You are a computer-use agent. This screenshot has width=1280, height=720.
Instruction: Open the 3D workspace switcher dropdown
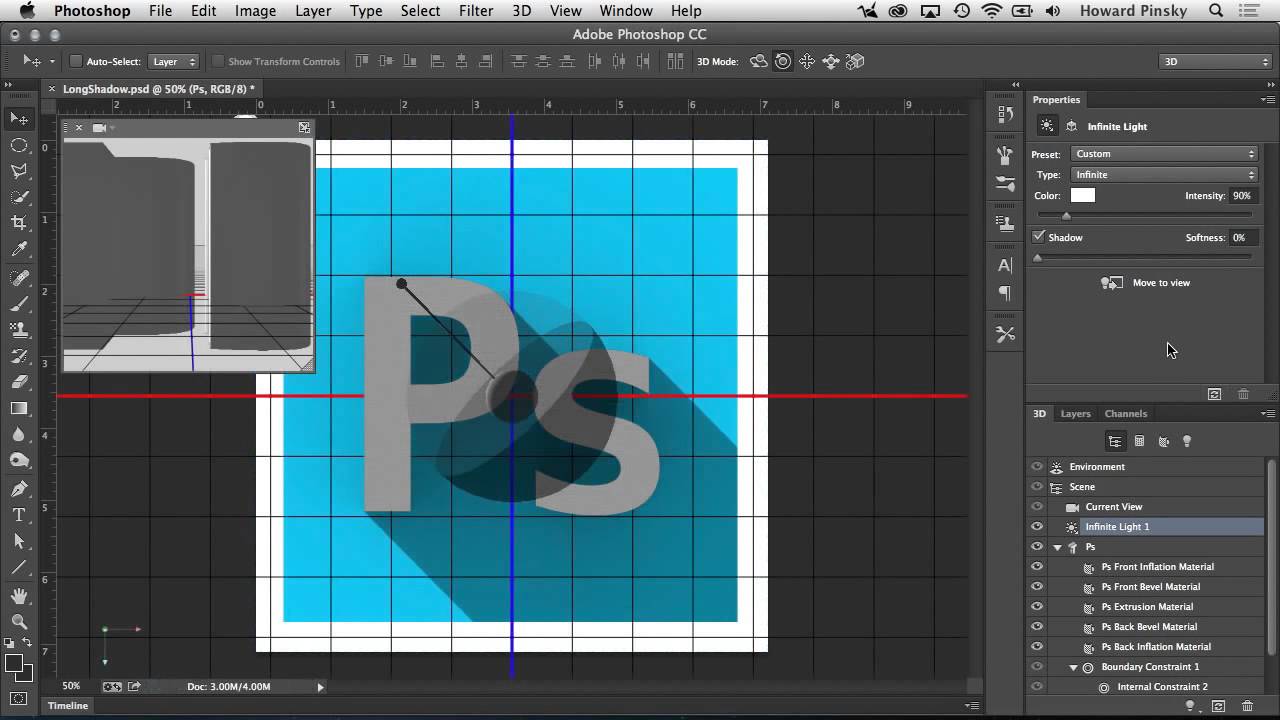click(1215, 61)
